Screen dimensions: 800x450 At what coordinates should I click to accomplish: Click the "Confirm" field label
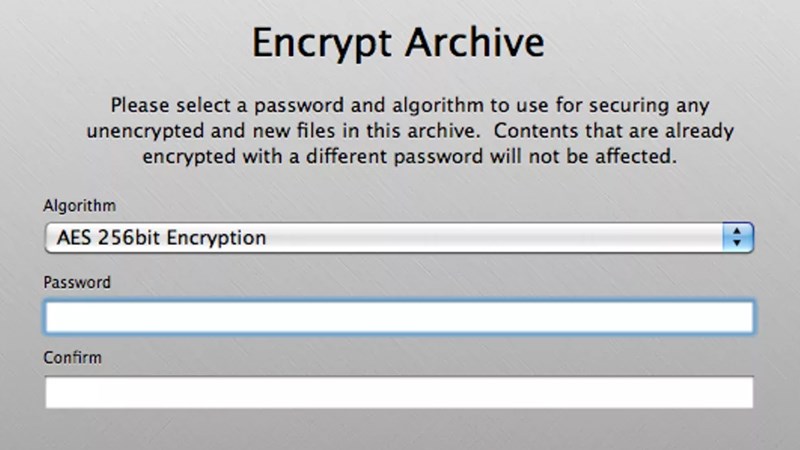[73, 357]
